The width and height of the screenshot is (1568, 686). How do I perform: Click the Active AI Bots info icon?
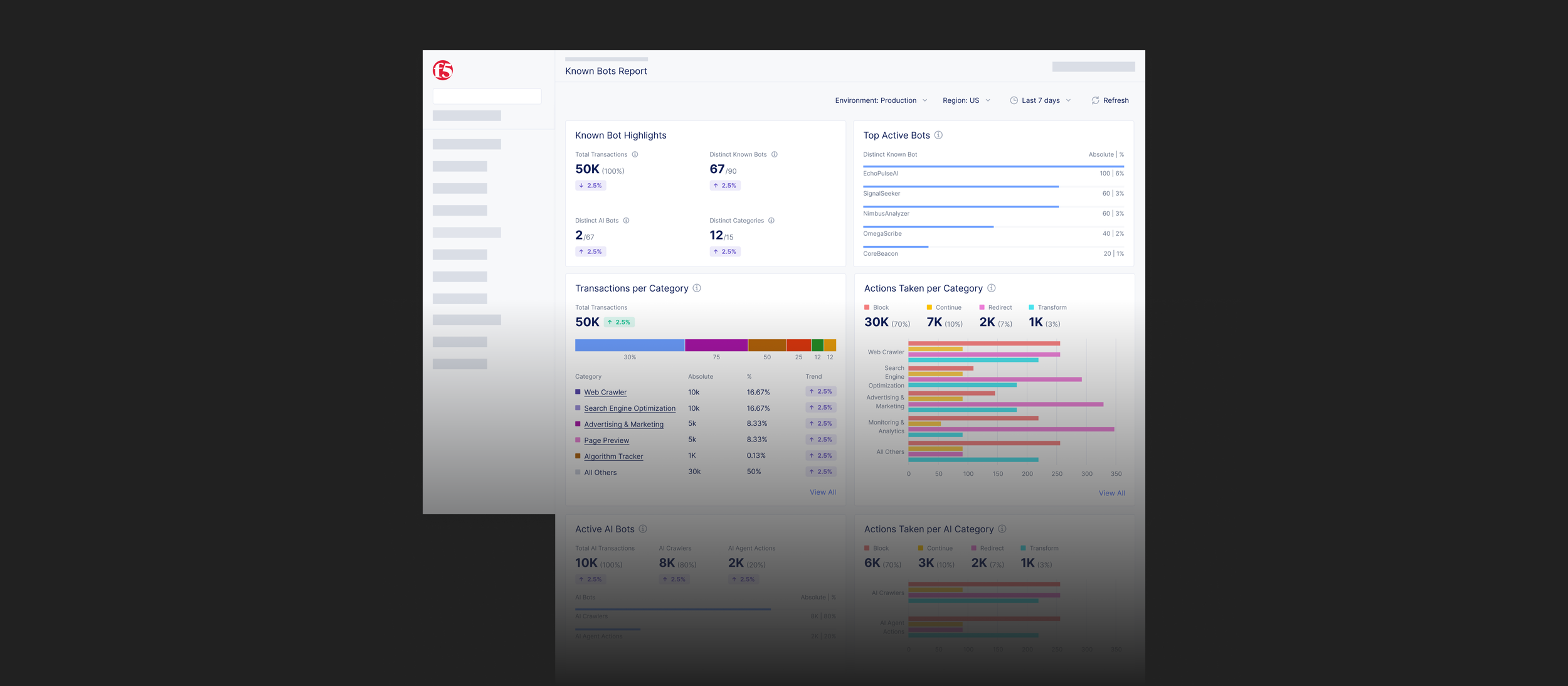[643, 529]
